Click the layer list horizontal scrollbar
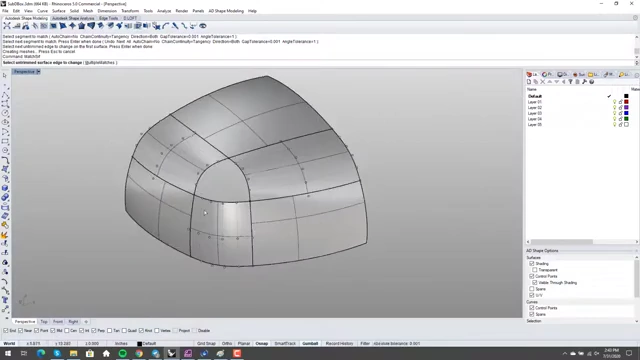 pos(562,242)
